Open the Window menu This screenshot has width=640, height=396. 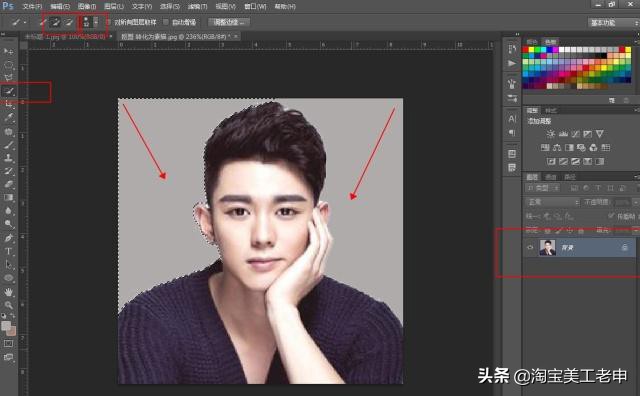[255, 7]
